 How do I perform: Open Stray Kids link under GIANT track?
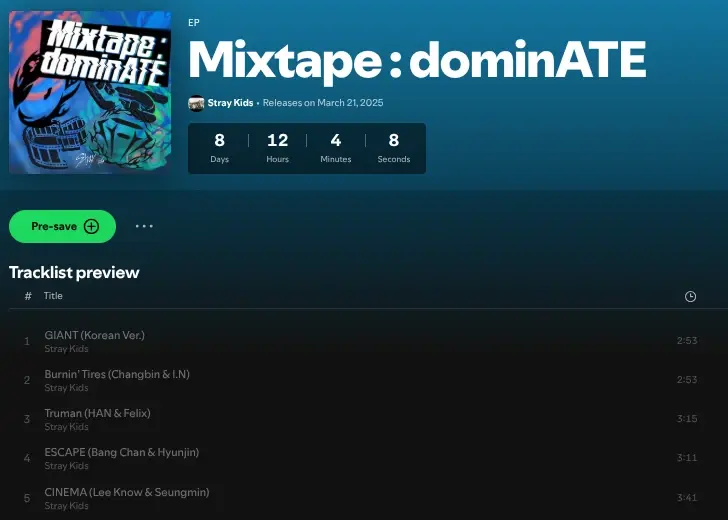(x=66, y=349)
